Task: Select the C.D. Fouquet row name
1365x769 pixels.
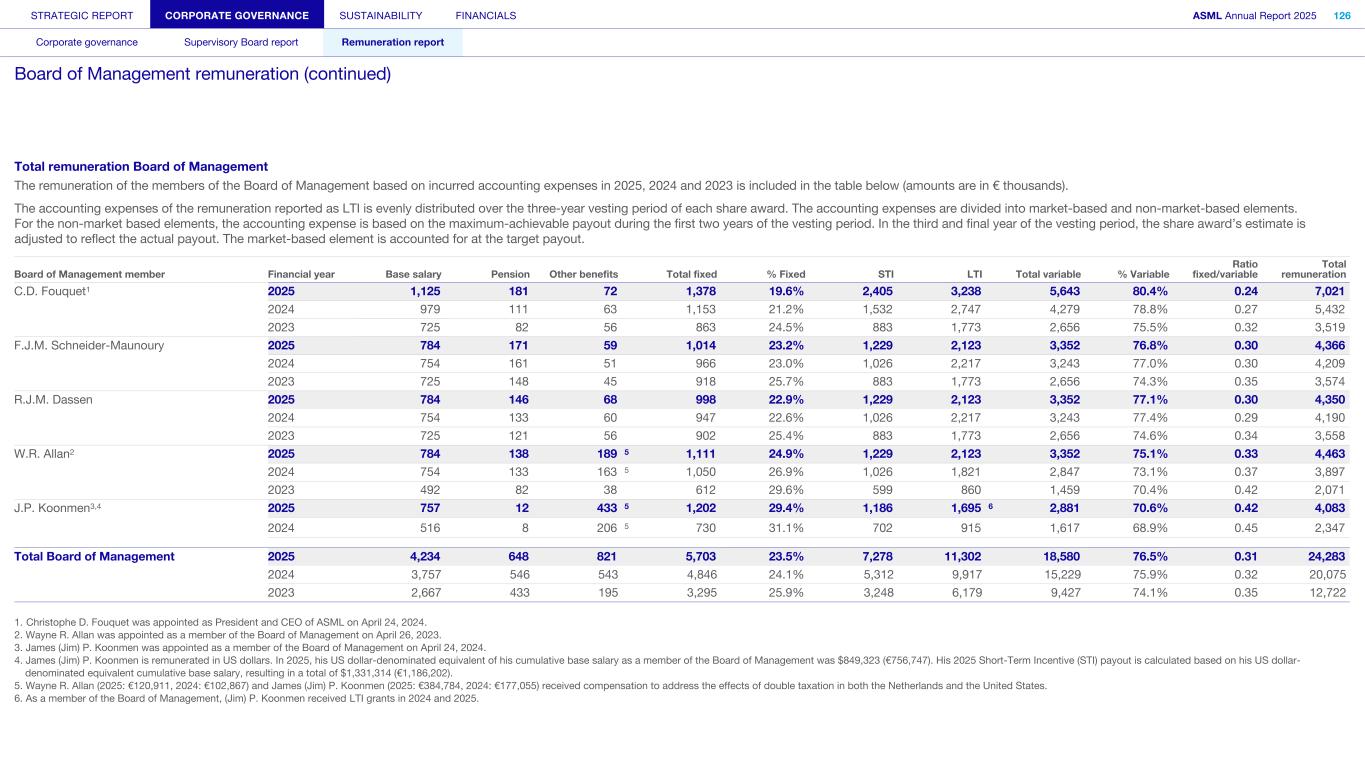Action: coord(51,291)
